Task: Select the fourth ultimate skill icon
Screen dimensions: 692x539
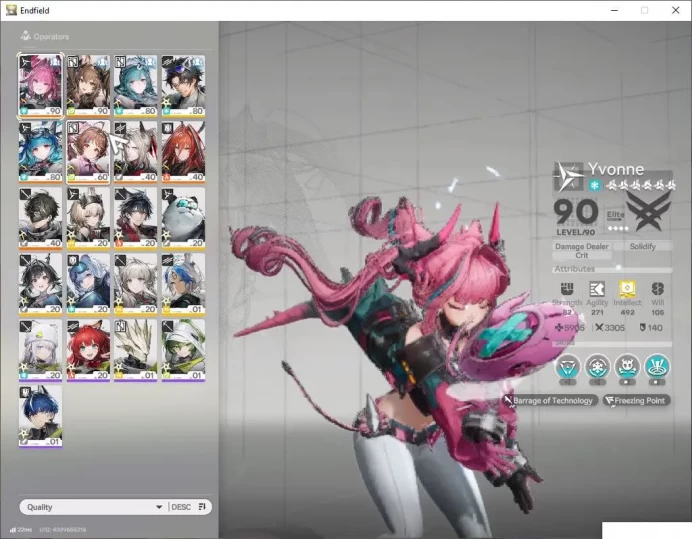Action: point(657,366)
